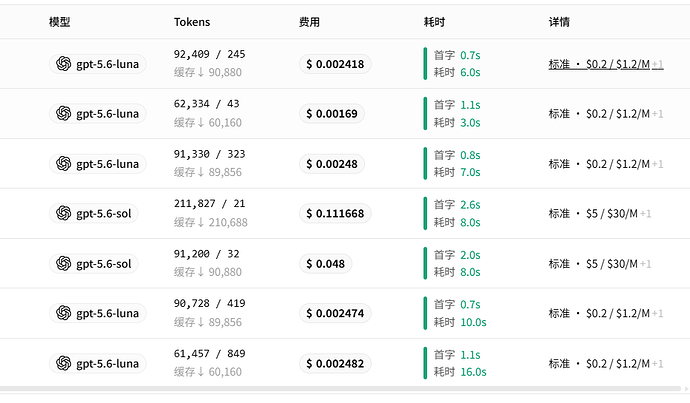The width and height of the screenshot is (690, 403).
Task: Click token count 90,728 / 419
Action: click(209, 304)
